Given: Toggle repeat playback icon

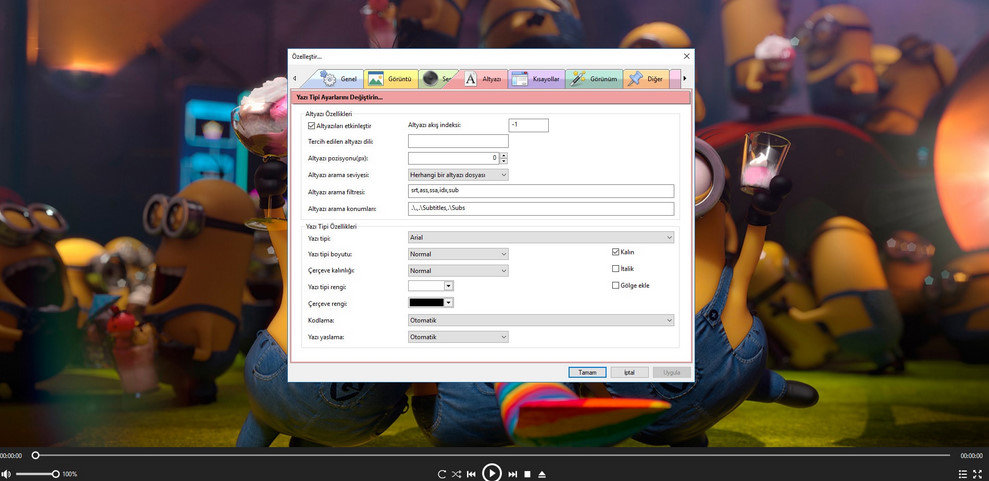Looking at the screenshot, I should pos(442,474).
